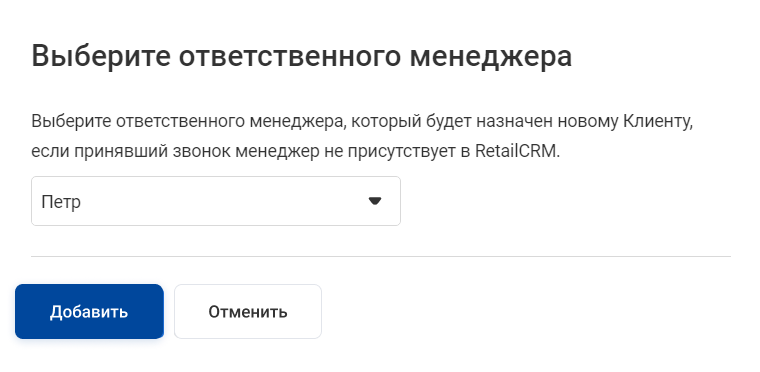Open the manager dropdown showing Петр
Screen dimensions: 760x372
pos(216,201)
